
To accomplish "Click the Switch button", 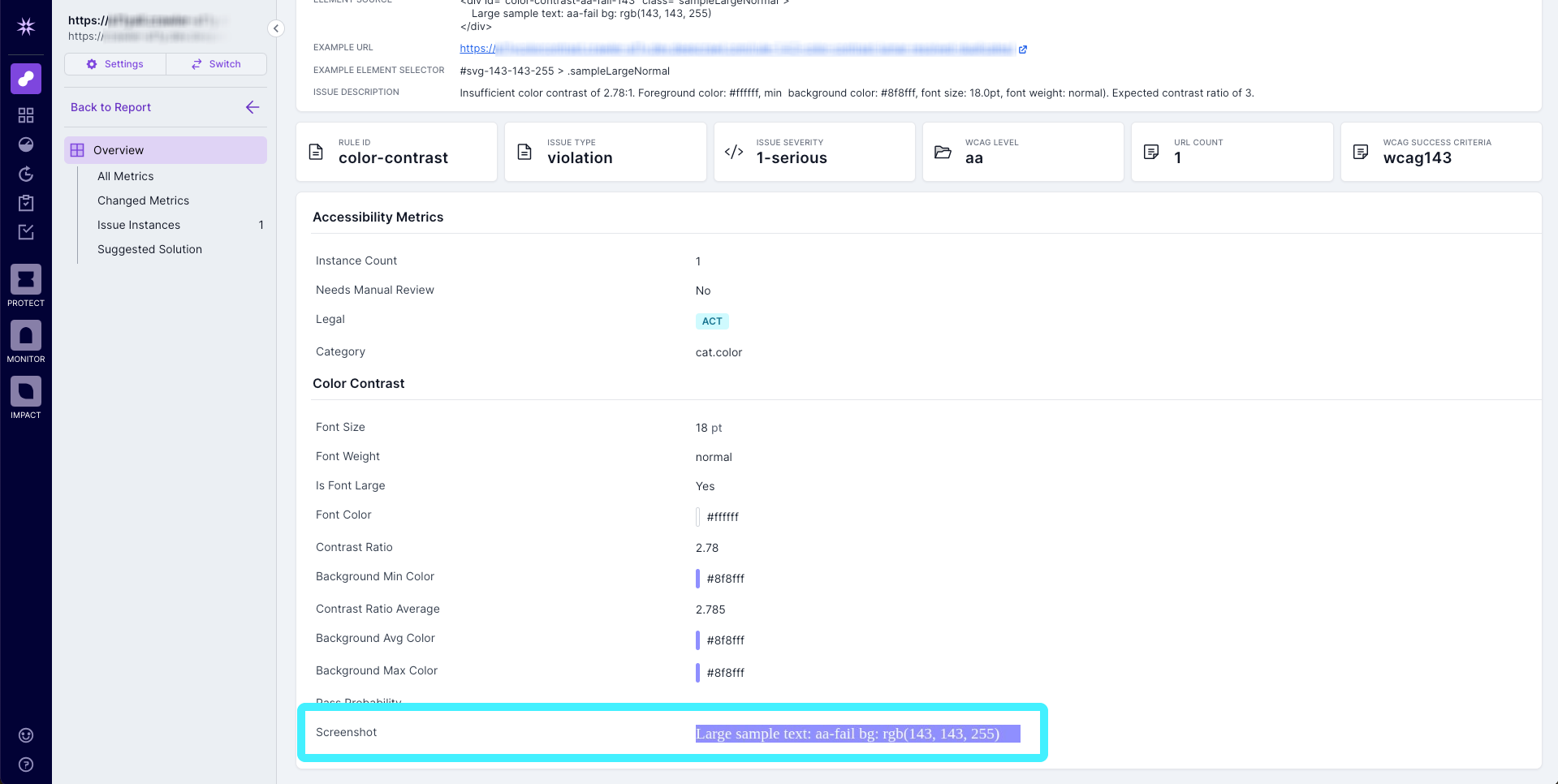I will tap(216, 64).
